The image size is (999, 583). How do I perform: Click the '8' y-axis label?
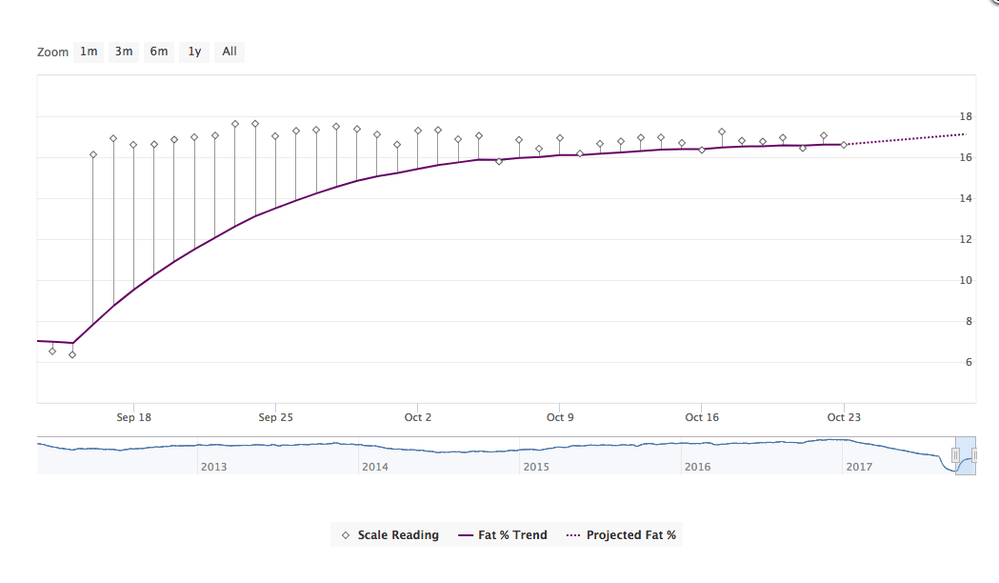point(969,321)
